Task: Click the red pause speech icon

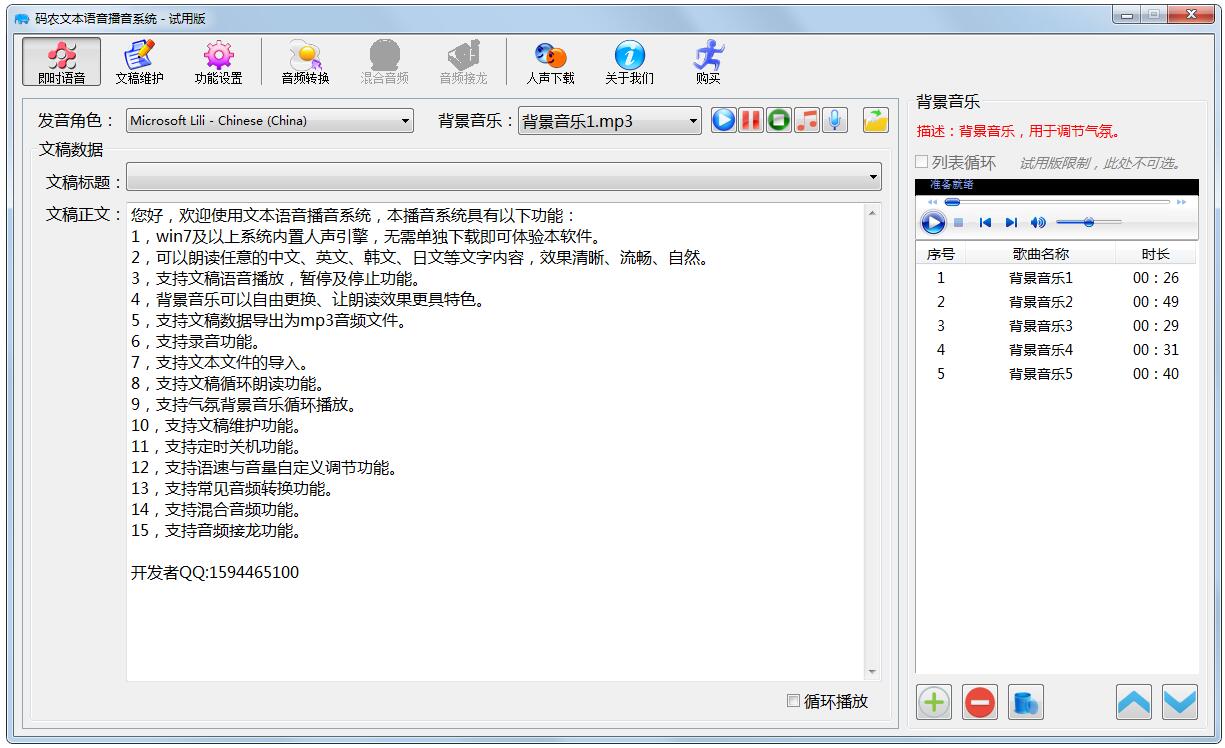Action: pos(751,120)
